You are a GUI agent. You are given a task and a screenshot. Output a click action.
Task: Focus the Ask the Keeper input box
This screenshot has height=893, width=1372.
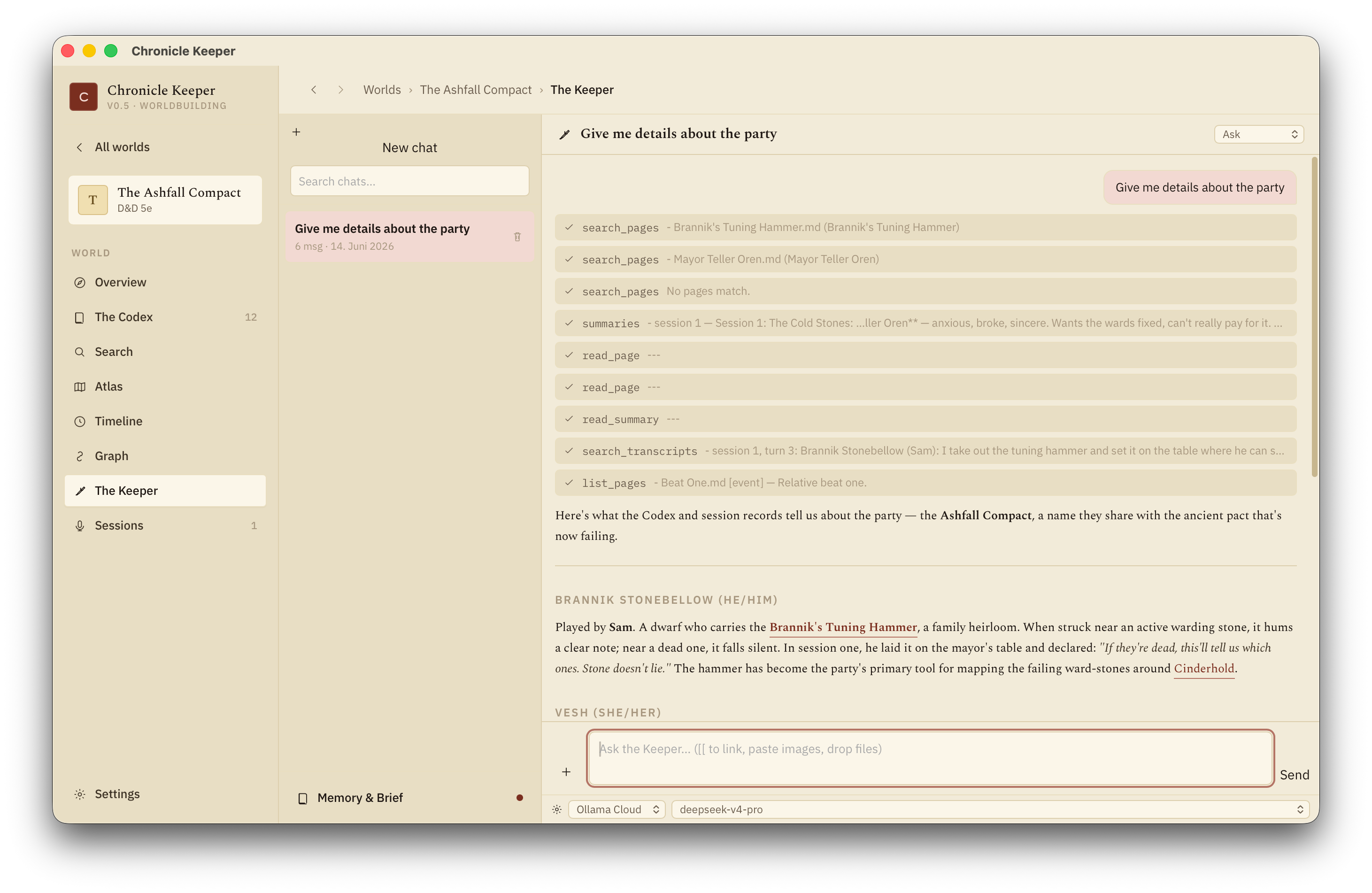coord(930,758)
